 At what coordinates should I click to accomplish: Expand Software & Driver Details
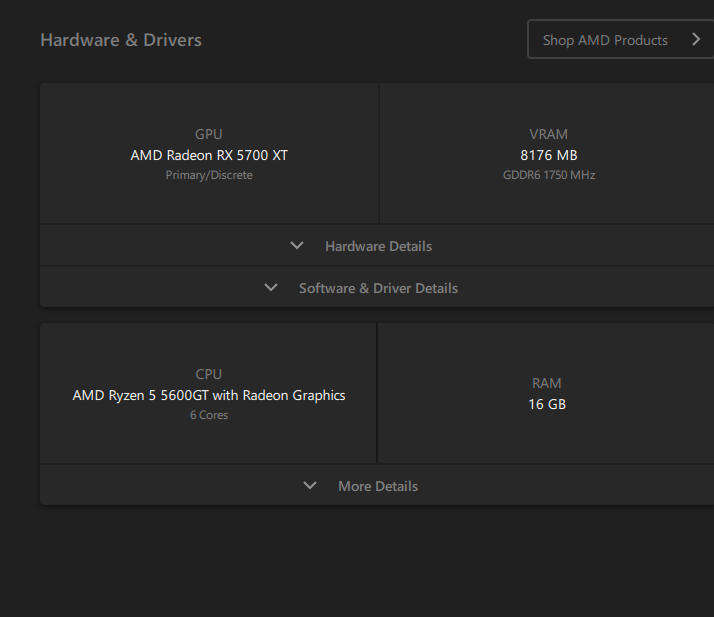[x=377, y=287]
